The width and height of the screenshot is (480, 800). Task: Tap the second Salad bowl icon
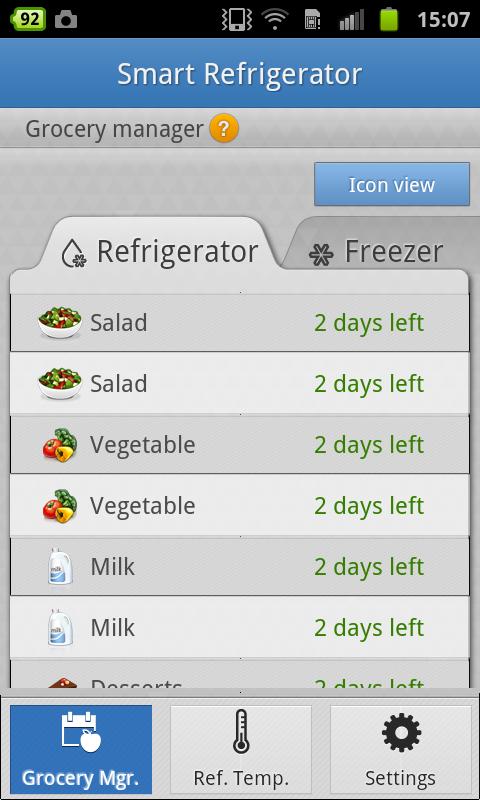pos(60,383)
